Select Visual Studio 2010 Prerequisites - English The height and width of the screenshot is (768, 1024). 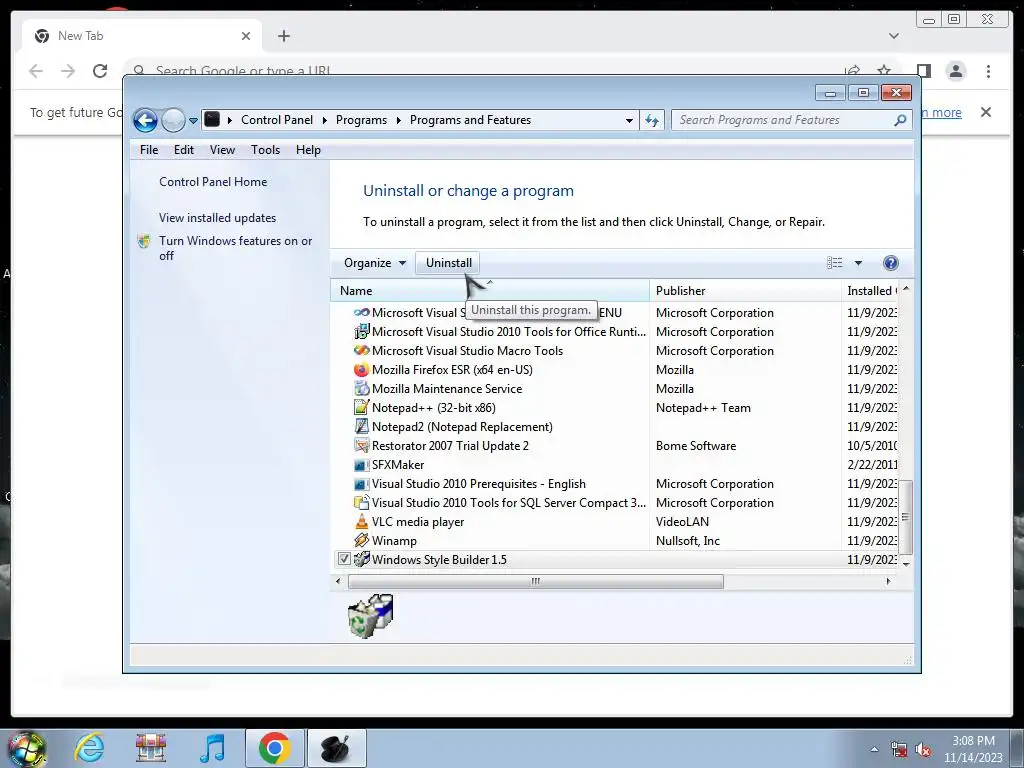point(479,484)
